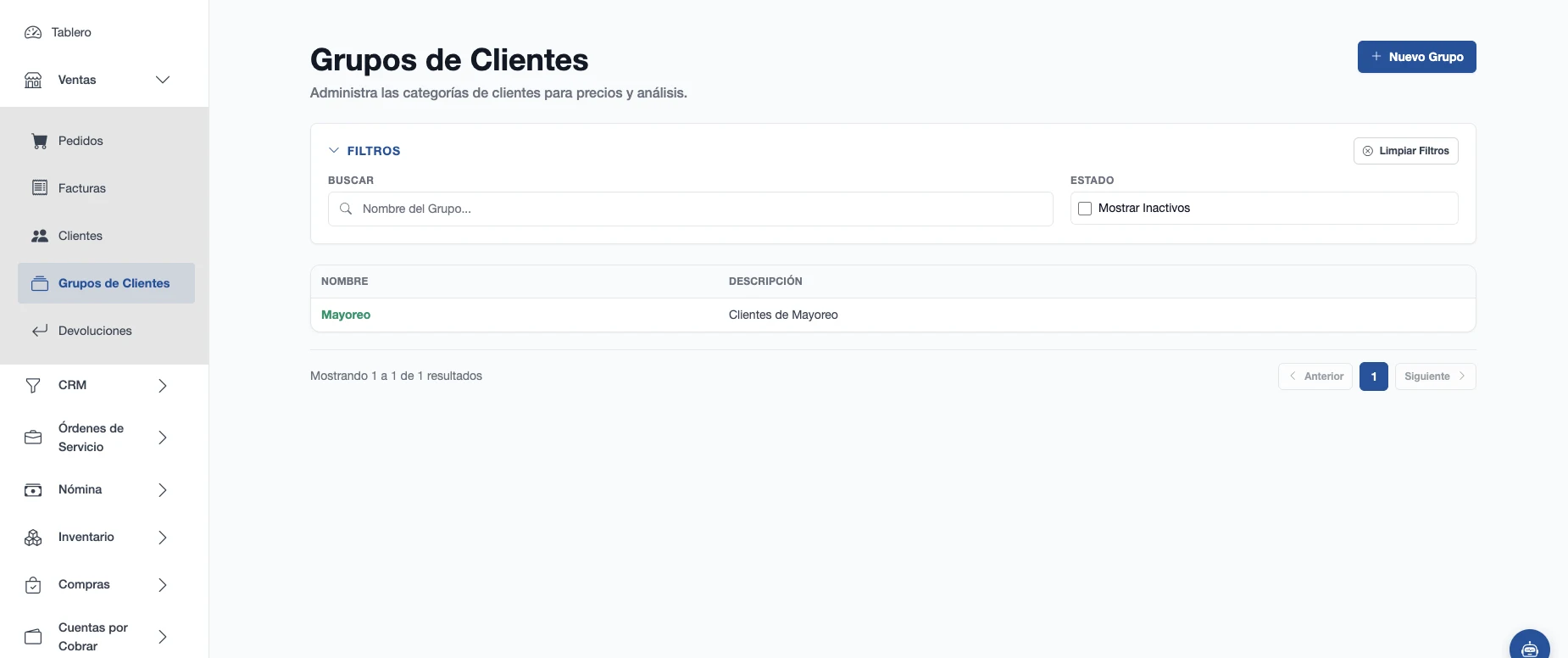Click the Compras label in sidebar
Image resolution: width=1568 pixels, height=658 pixels.
(x=84, y=584)
